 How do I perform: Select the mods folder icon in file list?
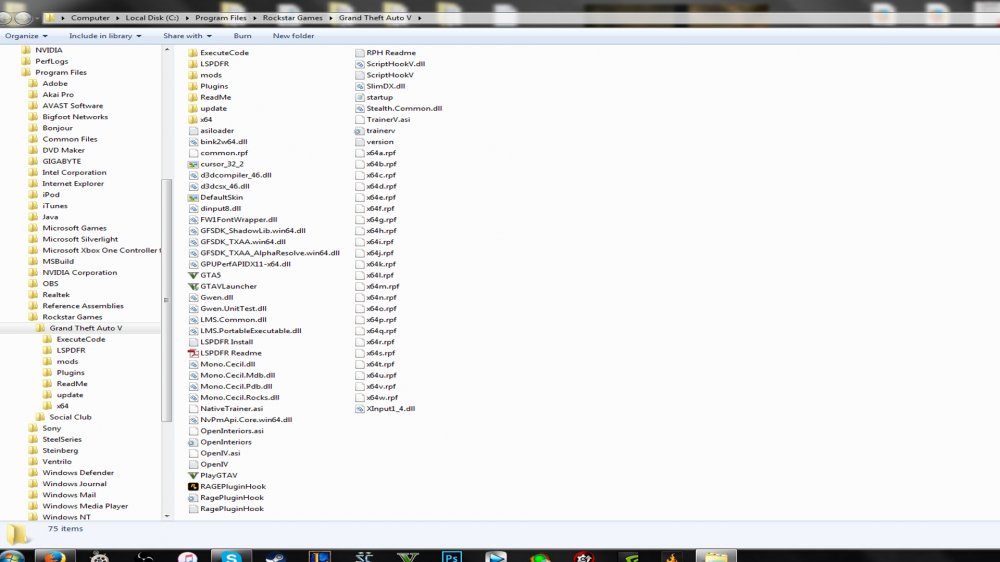[193, 75]
